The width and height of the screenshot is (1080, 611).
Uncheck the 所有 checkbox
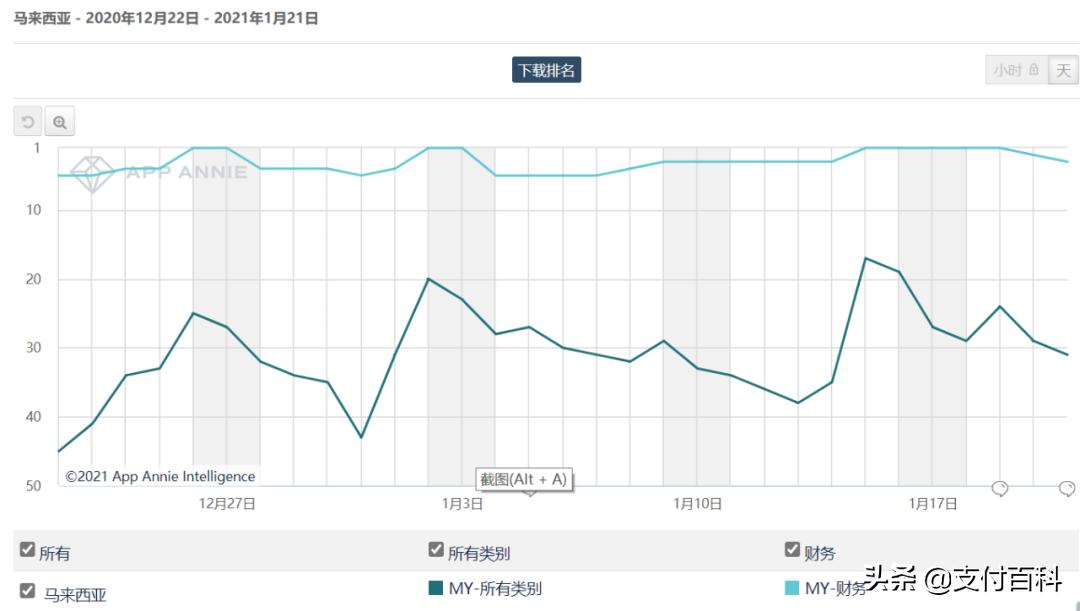(x=28, y=549)
